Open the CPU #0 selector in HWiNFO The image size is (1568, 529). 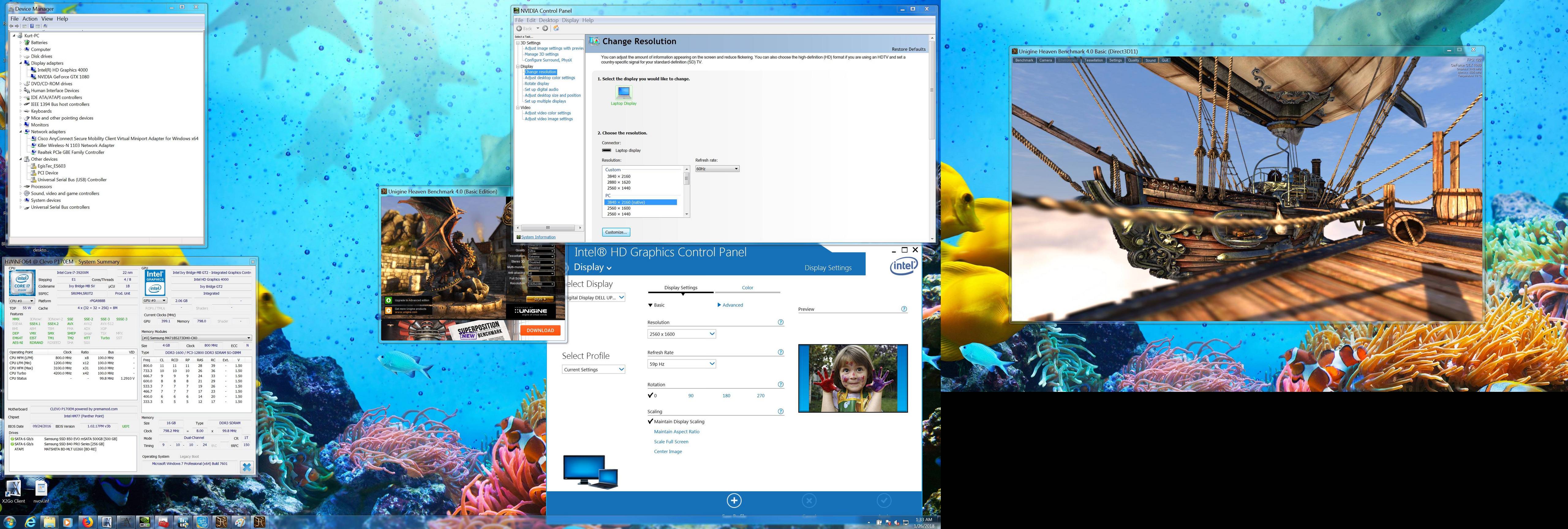pos(22,301)
